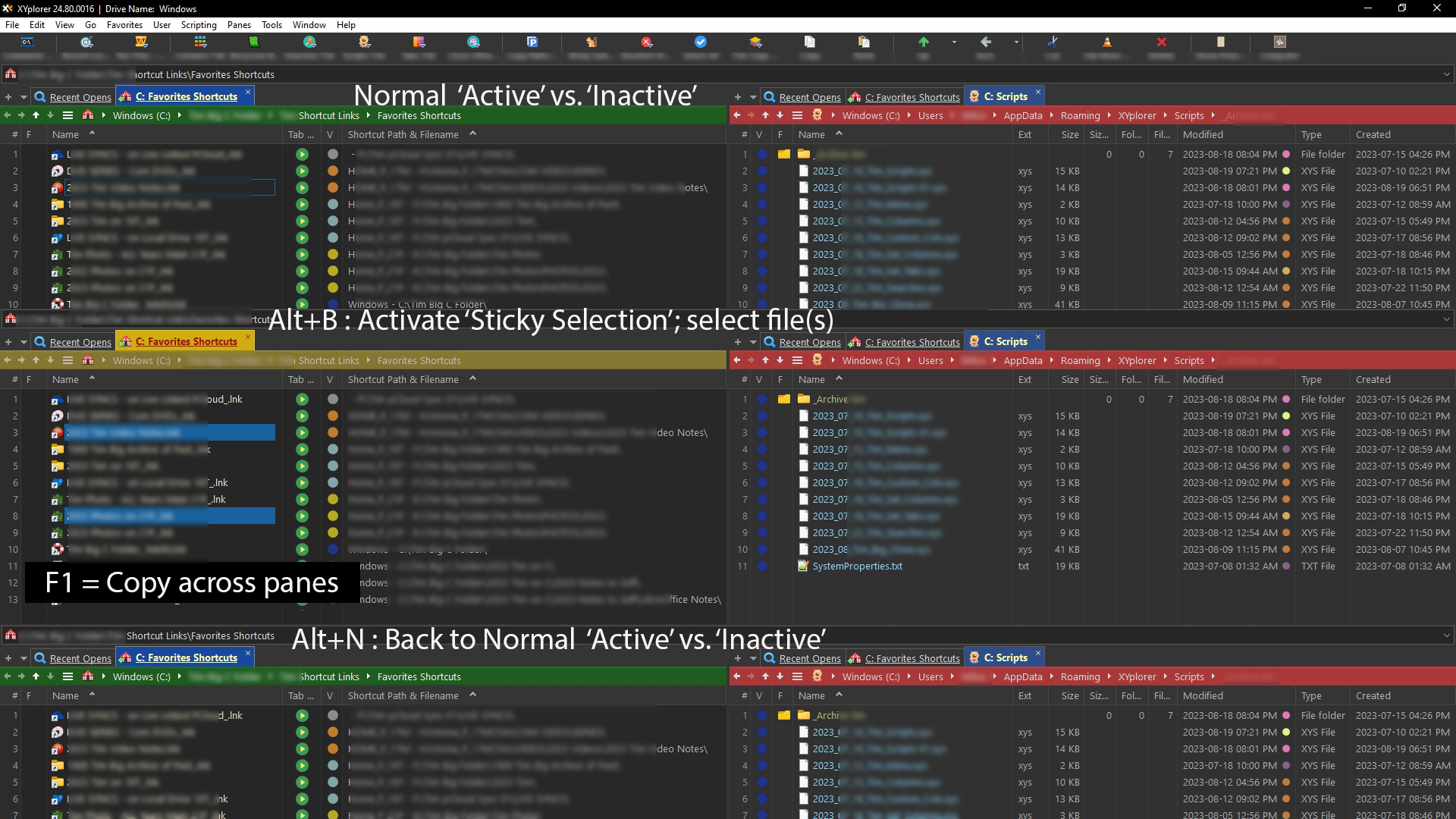Image resolution: width=1456 pixels, height=819 pixels.
Task: Click the command prompt toolbar icon
Action: pyautogui.click(x=27, y=42)
